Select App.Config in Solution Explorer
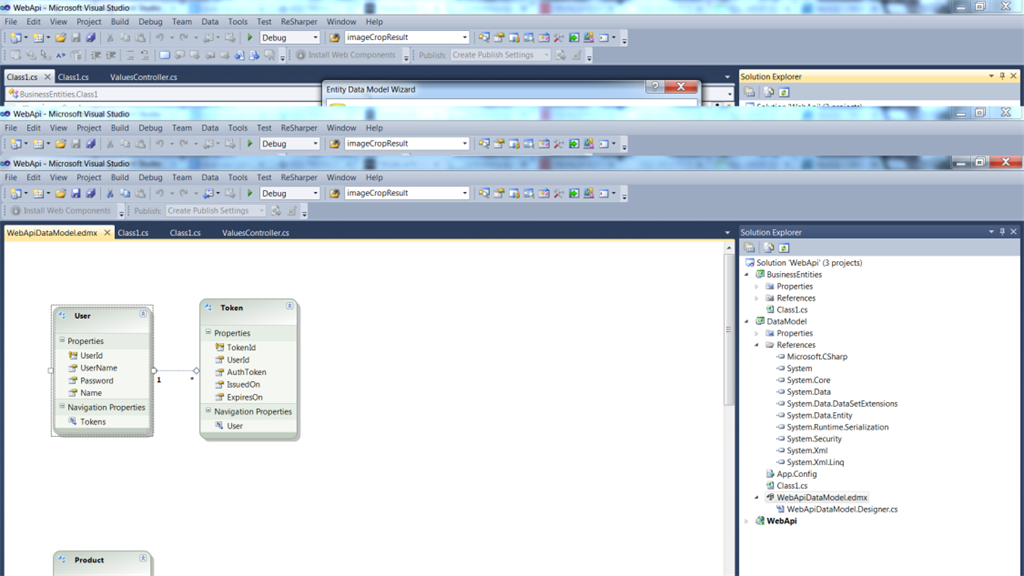This screenshot has height=576, width=1024. coord(796,474)
